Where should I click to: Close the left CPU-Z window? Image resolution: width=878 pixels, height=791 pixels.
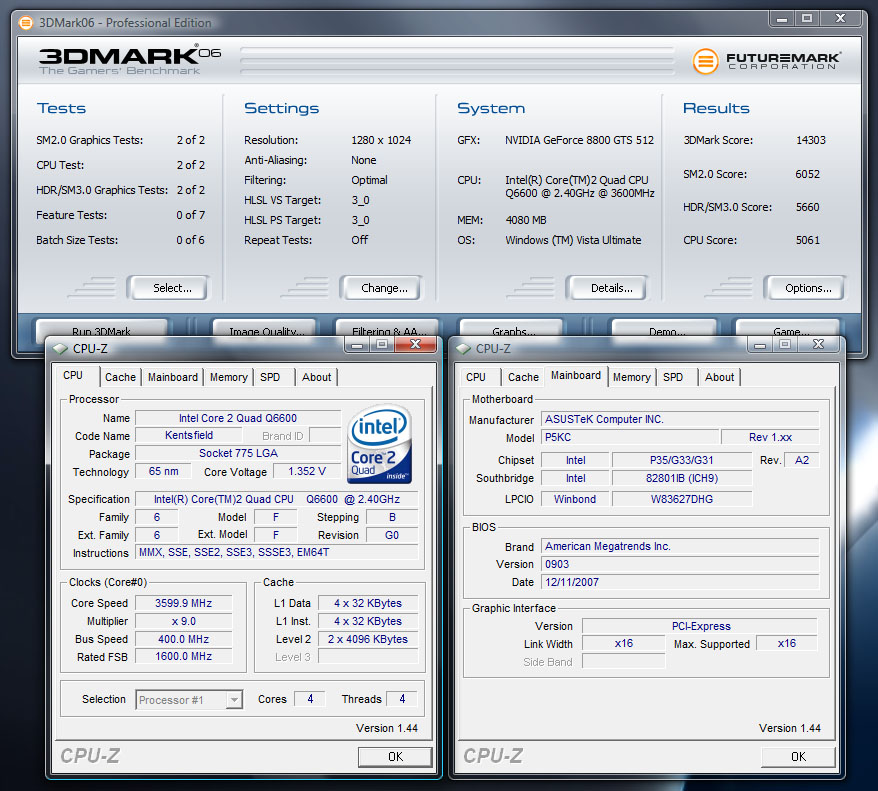click(415, 344)
